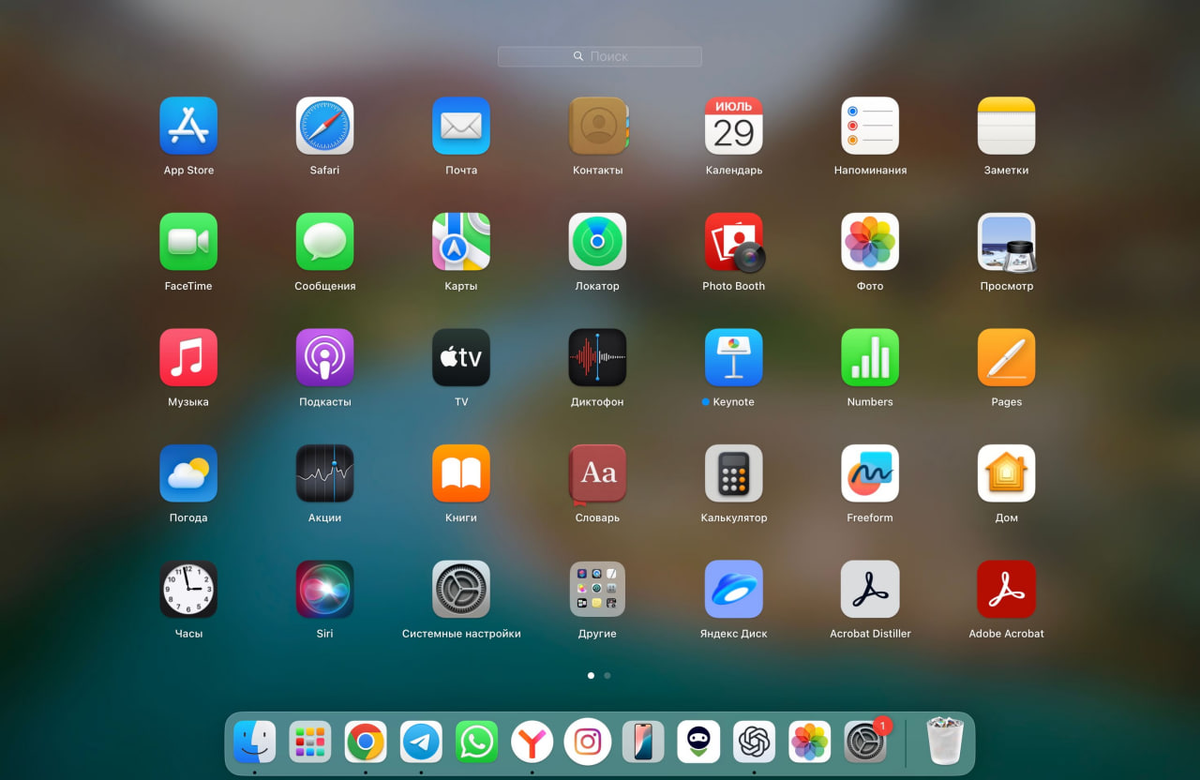Launch Adobe Acrobat
The height and width of the screenshot is (780, 1200).
click(x=1006, y=590)
